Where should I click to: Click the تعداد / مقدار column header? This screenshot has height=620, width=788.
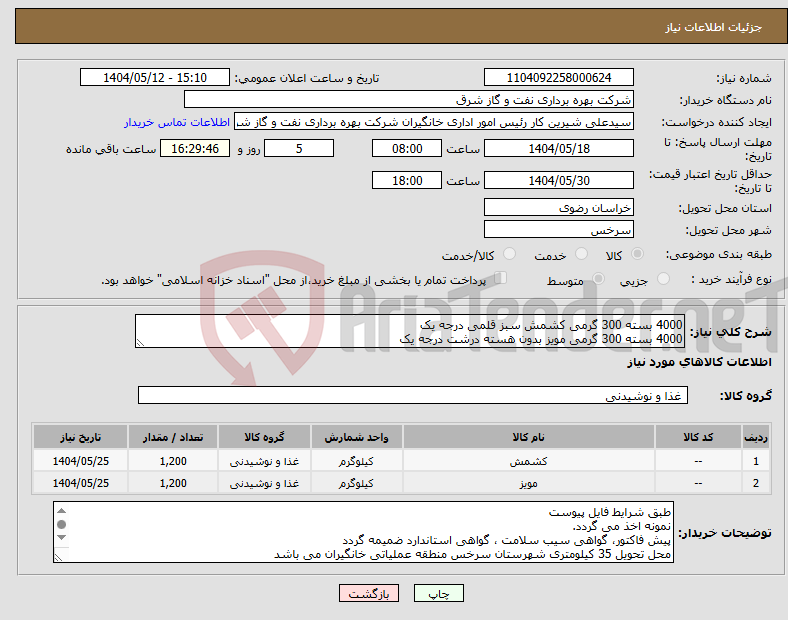tap(173, 437)
